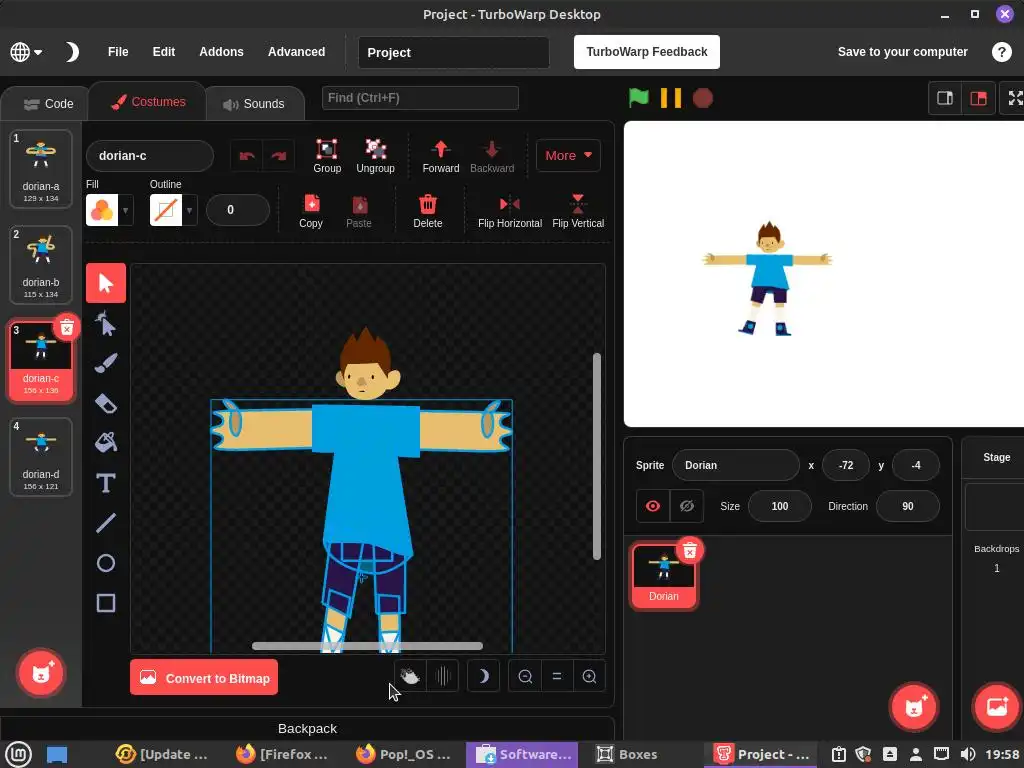Bring selection Forward
This screenshot has height=768, width=1024.
point(441,155)
